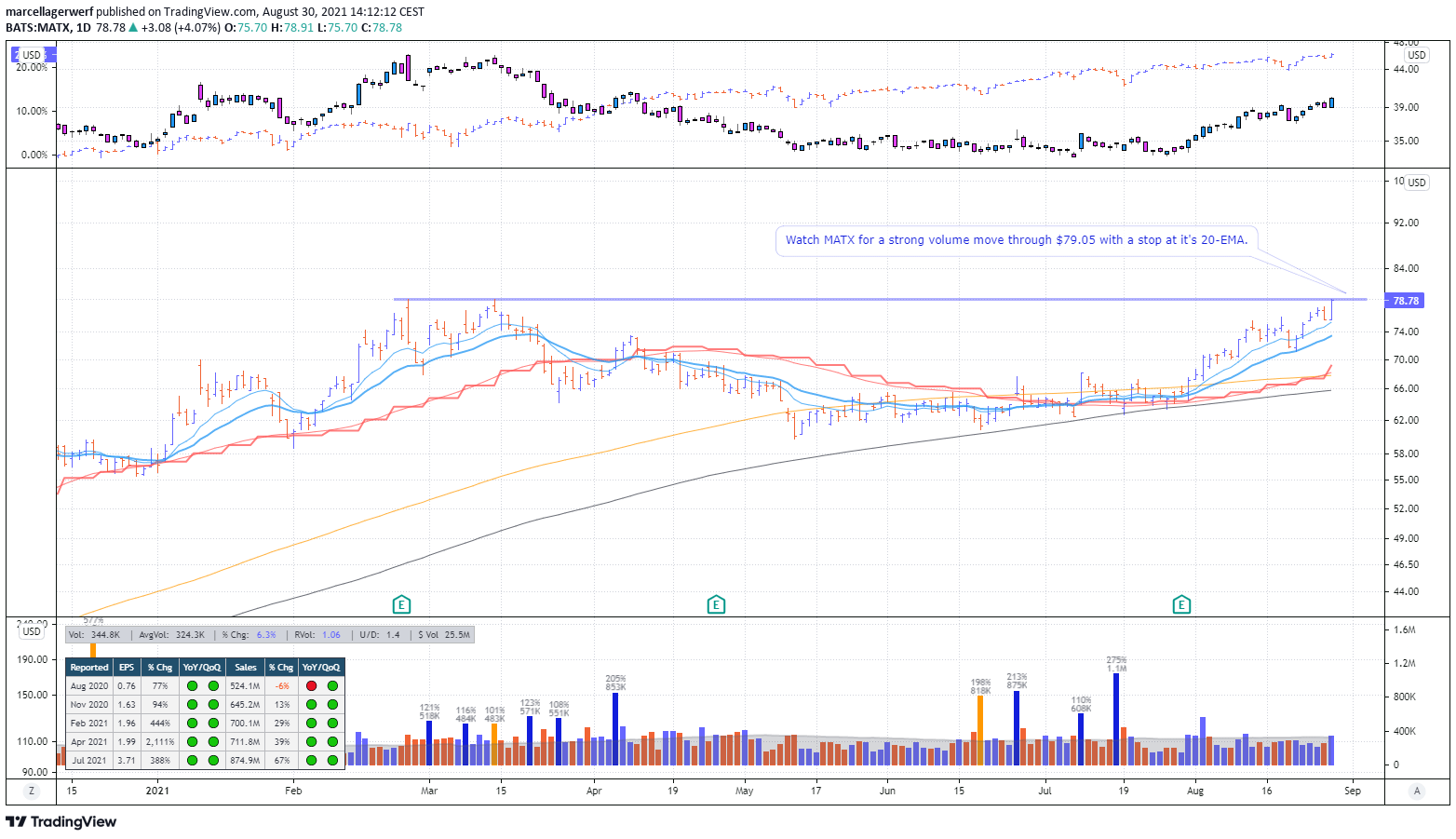Click the 2,111% EPS change cell
This screenshot has width=1456, height=839.
click(160, 742)
